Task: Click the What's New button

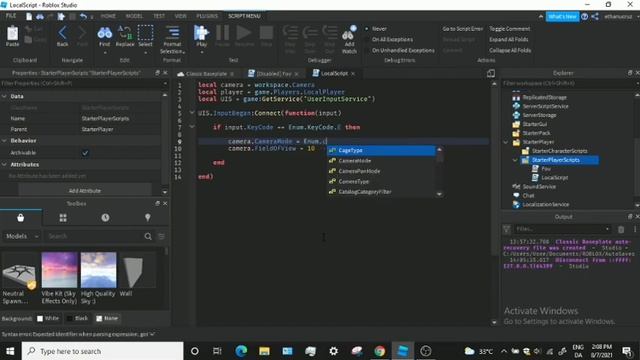Action: pyautogui.click(x=562, y=17)
